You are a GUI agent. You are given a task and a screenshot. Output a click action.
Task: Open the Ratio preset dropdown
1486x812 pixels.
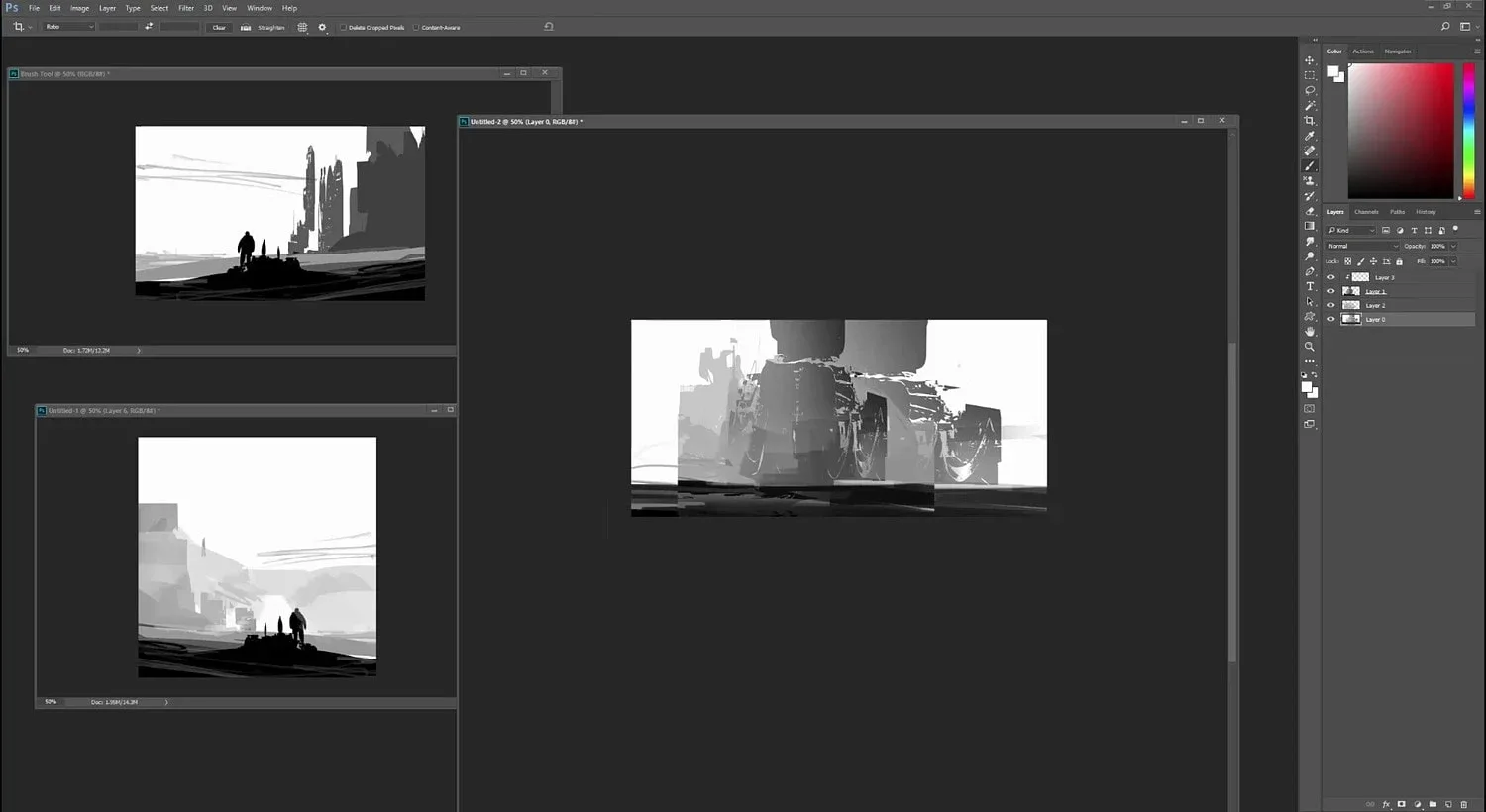coord(67,27)
